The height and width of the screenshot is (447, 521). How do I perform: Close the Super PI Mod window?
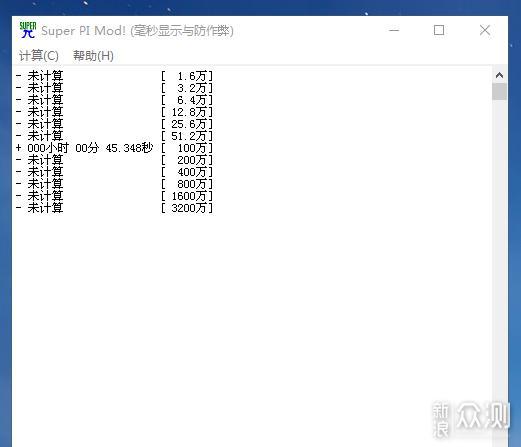coord(485,30)
